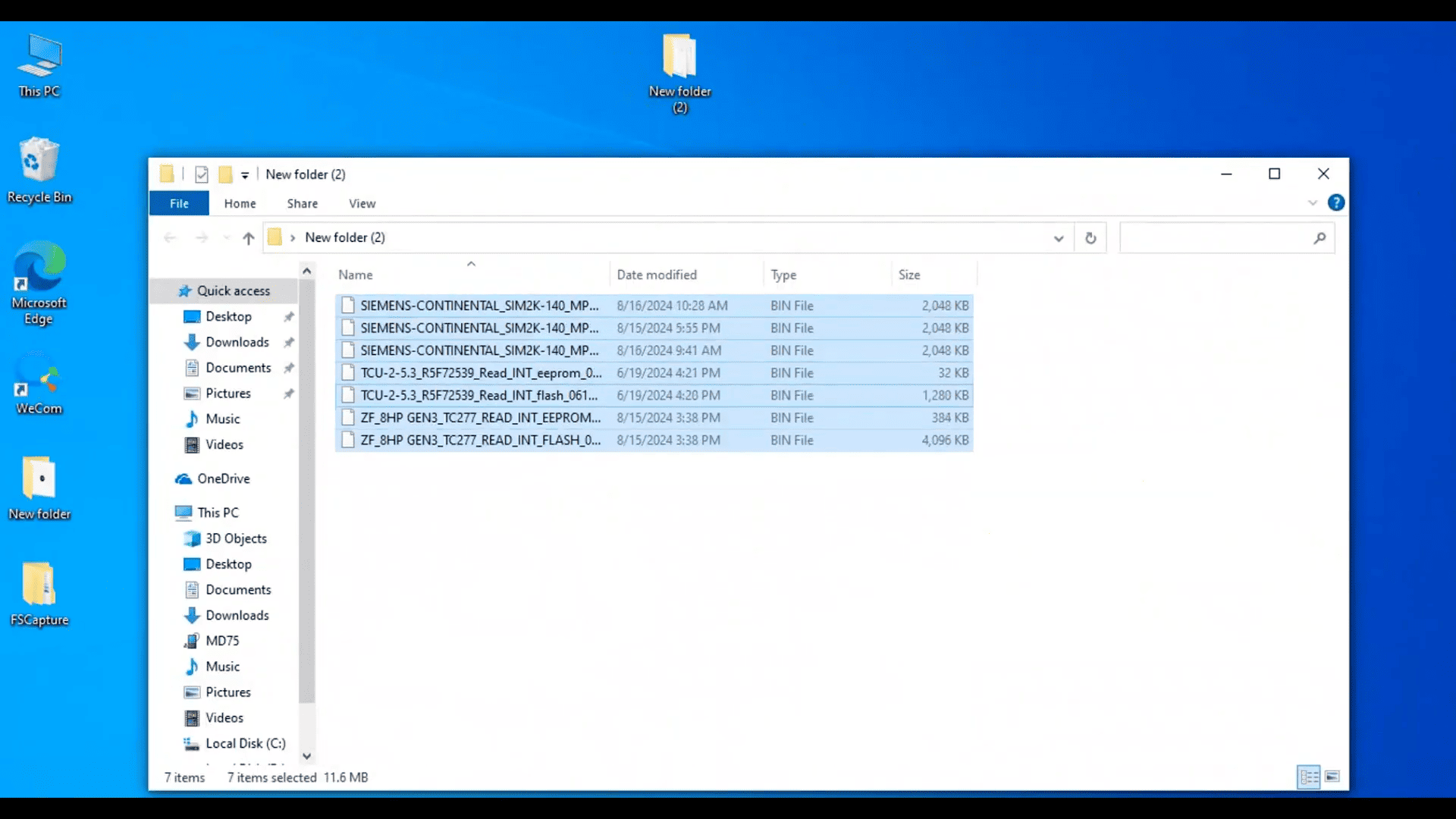This screenshot has width=1456, height=819.
Task: Open pinned Desktop under Quick access
Action: click(228, 316)
